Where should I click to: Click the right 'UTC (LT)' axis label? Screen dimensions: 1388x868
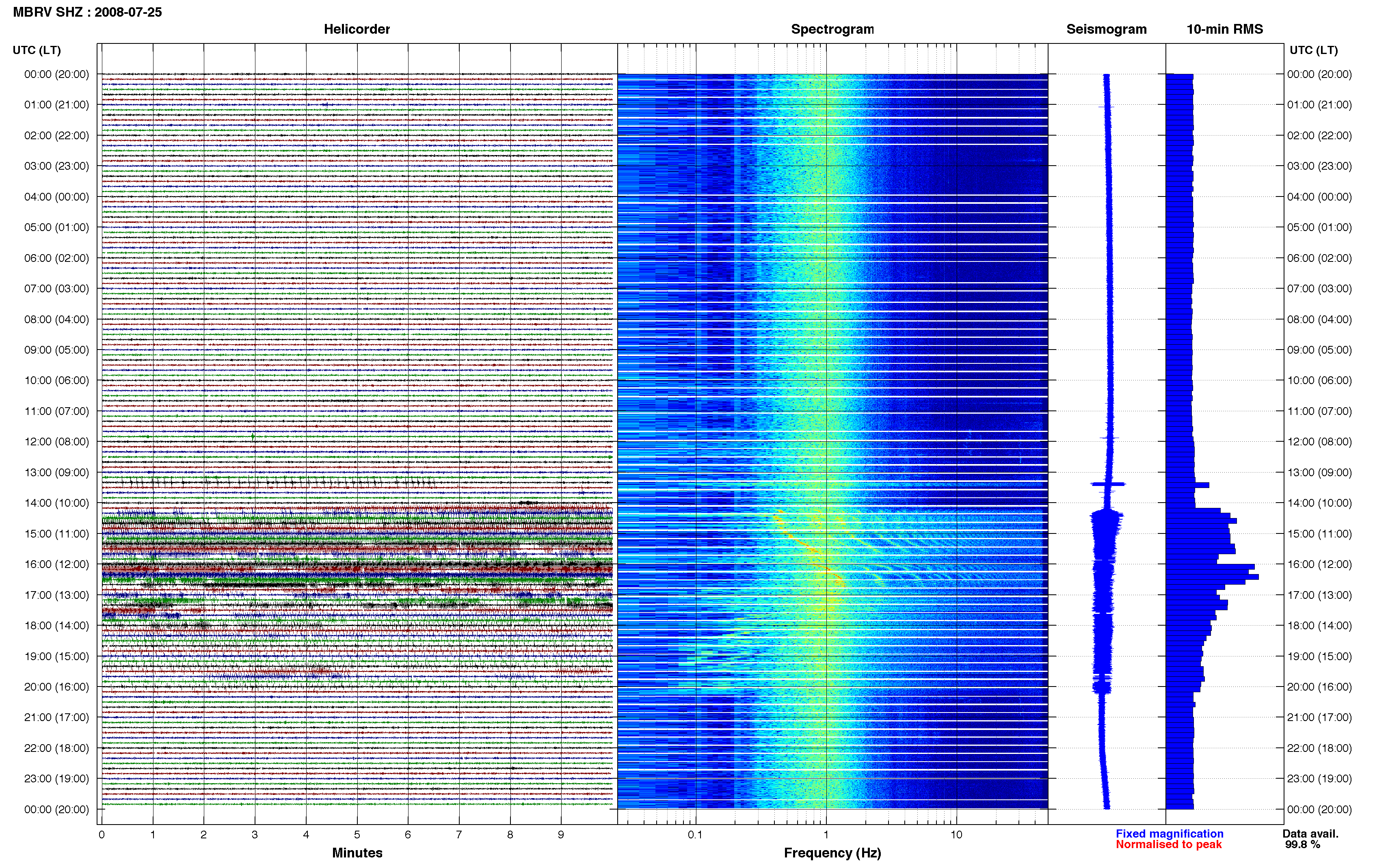pyautogui.click(x=1313, y=50)
